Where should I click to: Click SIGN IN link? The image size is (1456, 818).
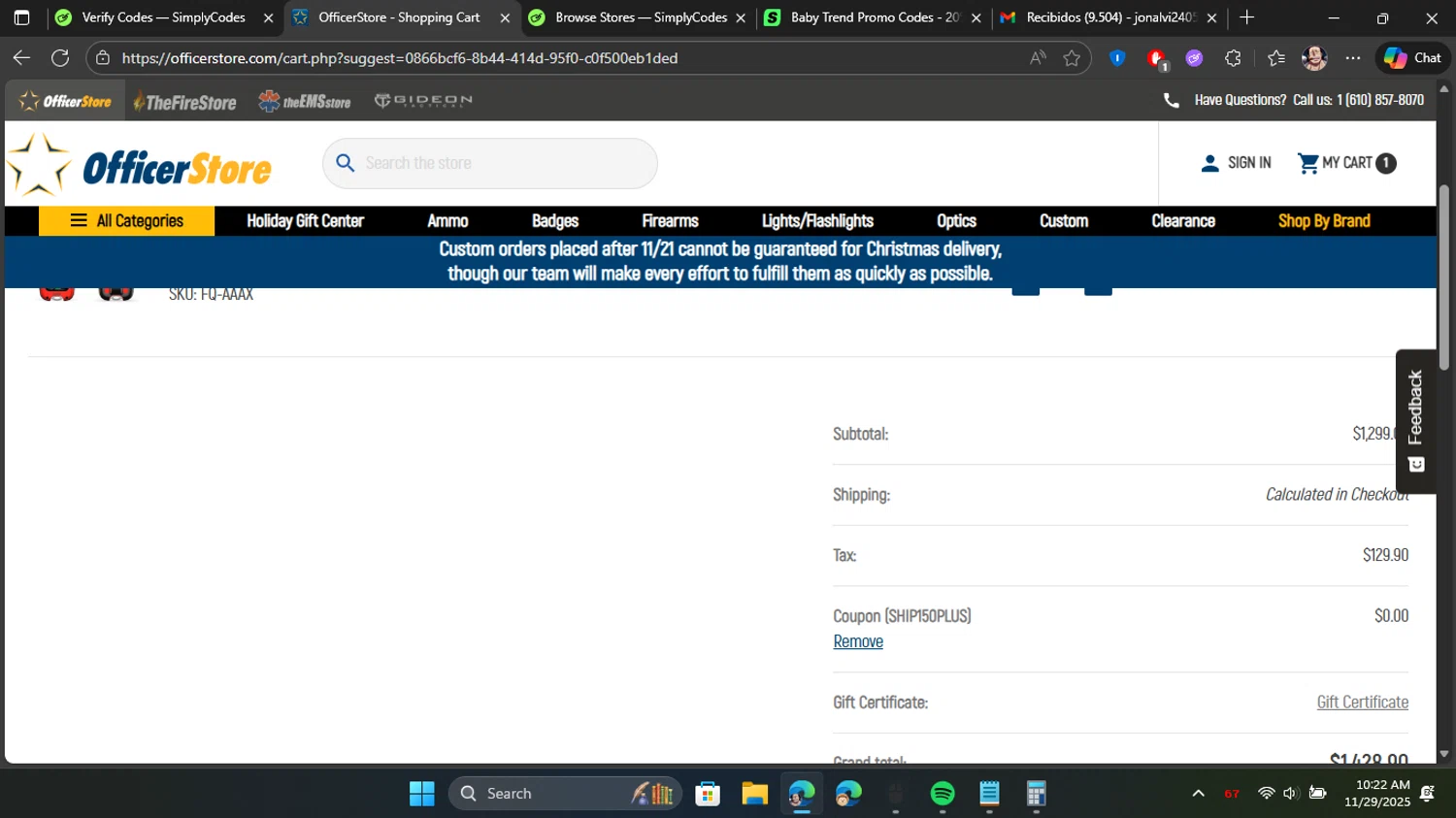[x=1249, y=163]
